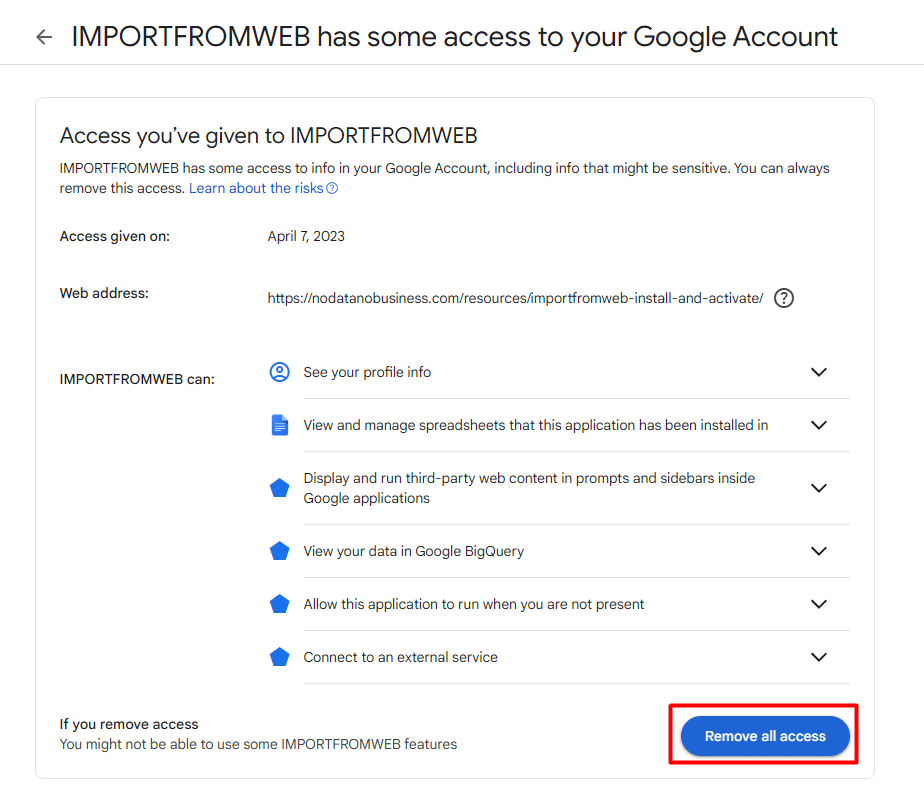
Task: Select the View your data in BigQuery text
Action: (413, 551)
